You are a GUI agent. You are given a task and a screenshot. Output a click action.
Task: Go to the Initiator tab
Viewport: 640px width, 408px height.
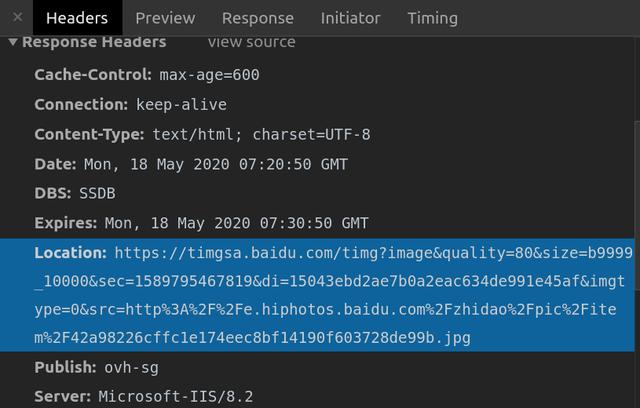point(350,18)
